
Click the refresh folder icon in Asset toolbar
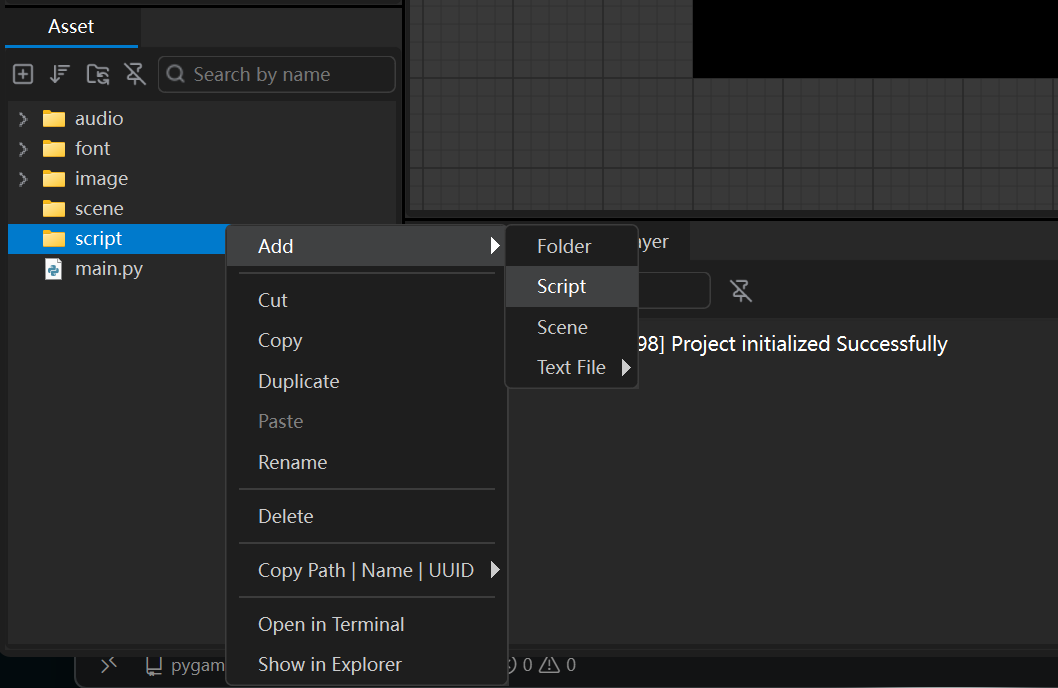tap(98, 74)
